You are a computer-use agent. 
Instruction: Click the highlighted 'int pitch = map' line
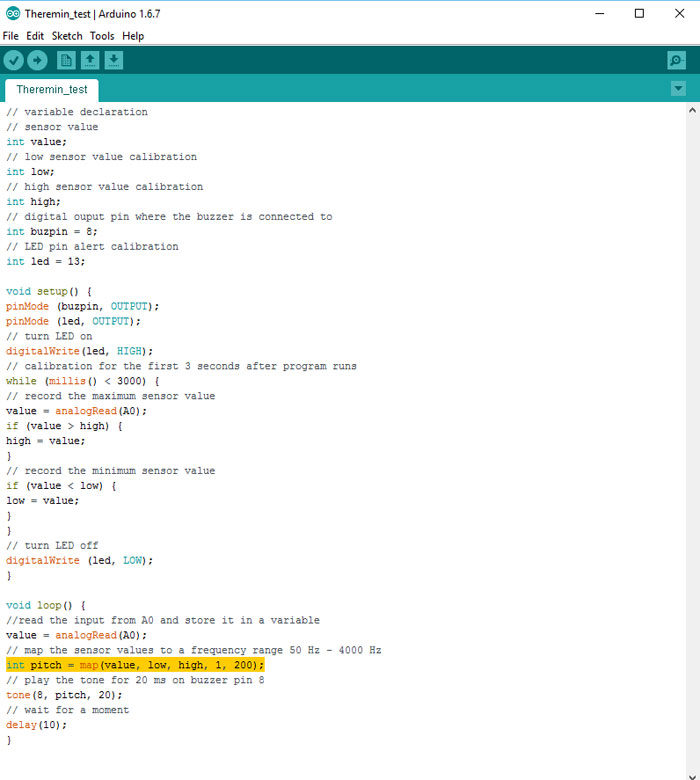[135, 665]
